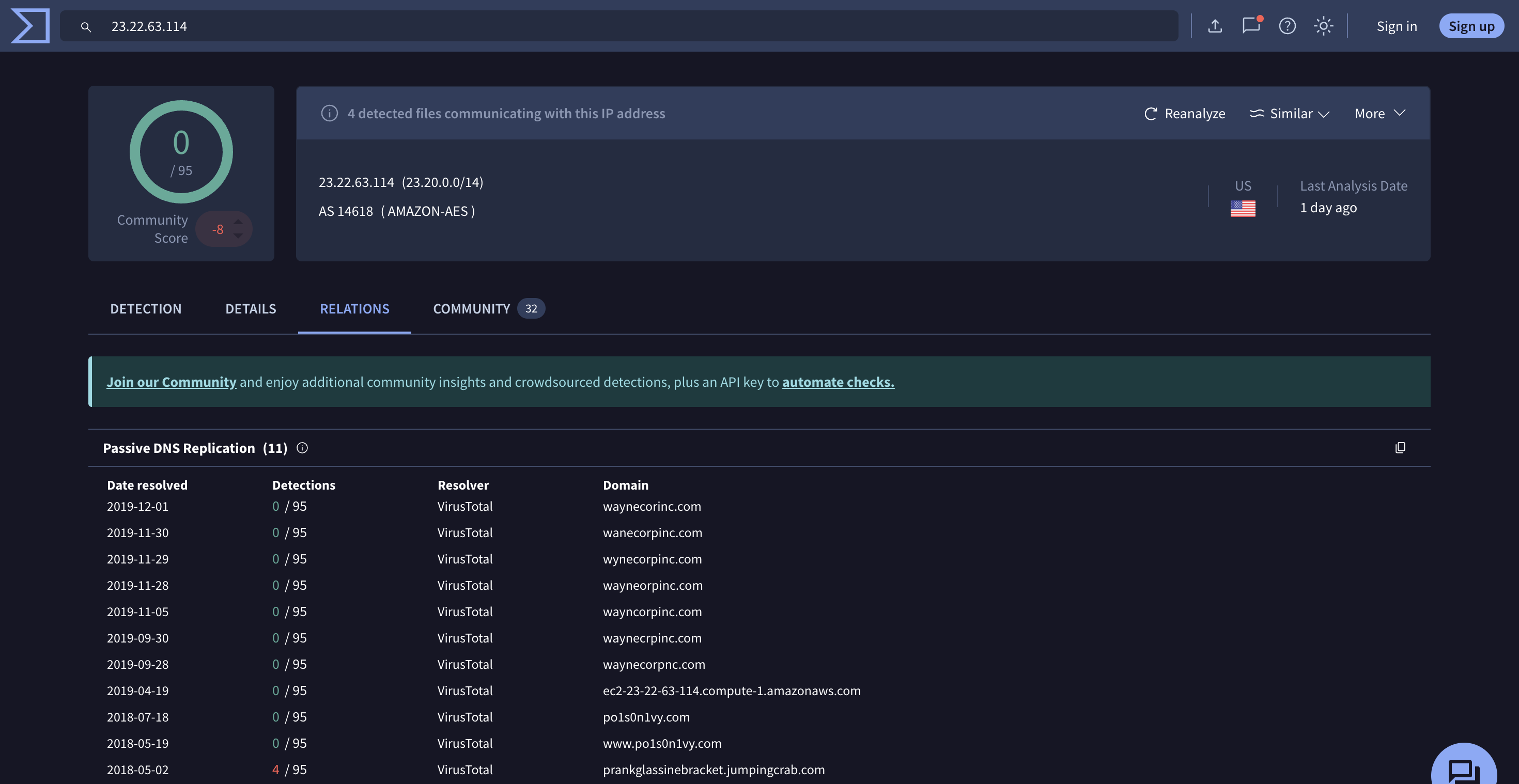Click info icon beside Passive DNS Replication
1519x784 pixels.
[302, 448]
